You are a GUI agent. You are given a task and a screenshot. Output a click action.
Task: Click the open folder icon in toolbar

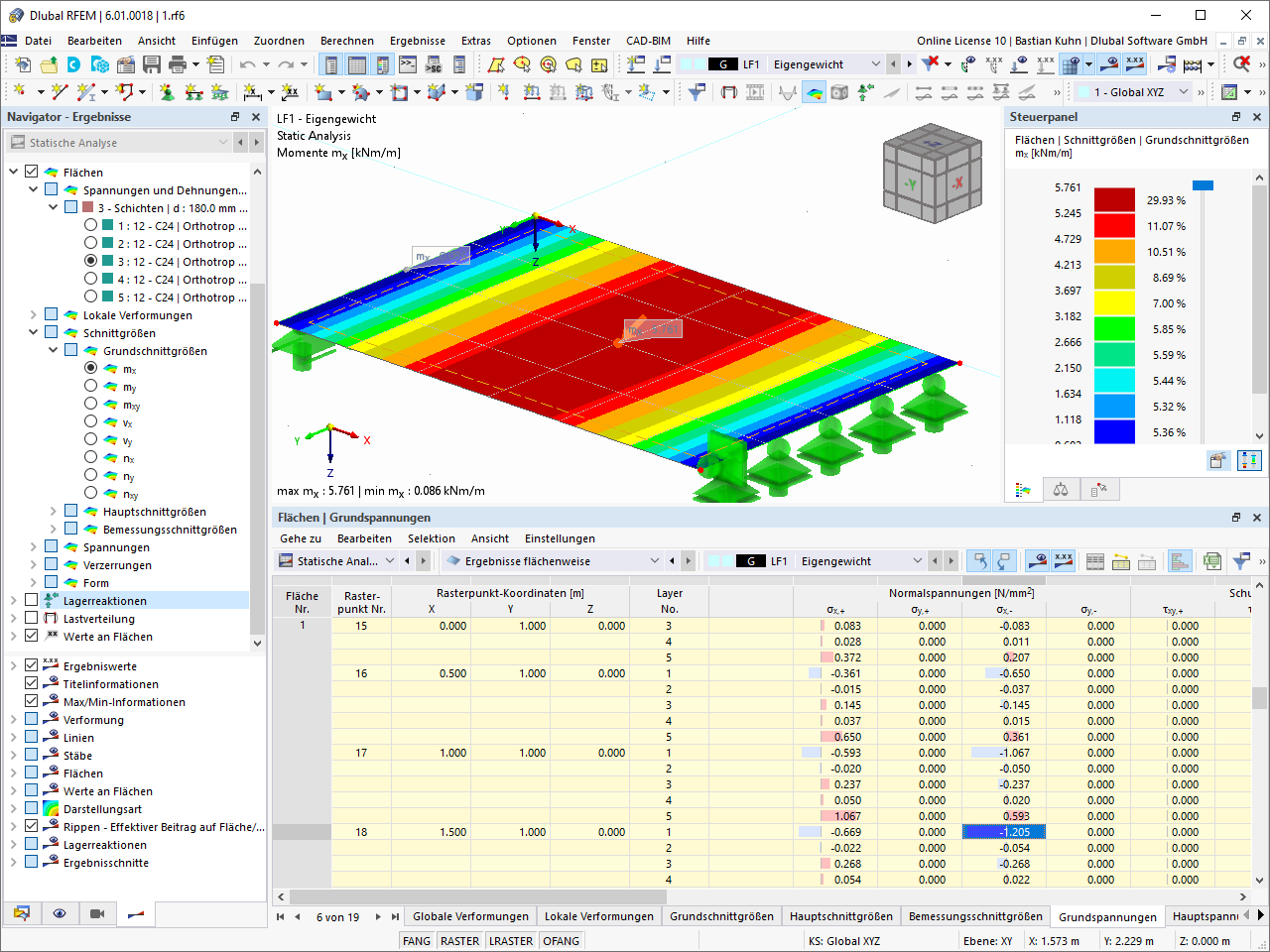pos(49,64)
